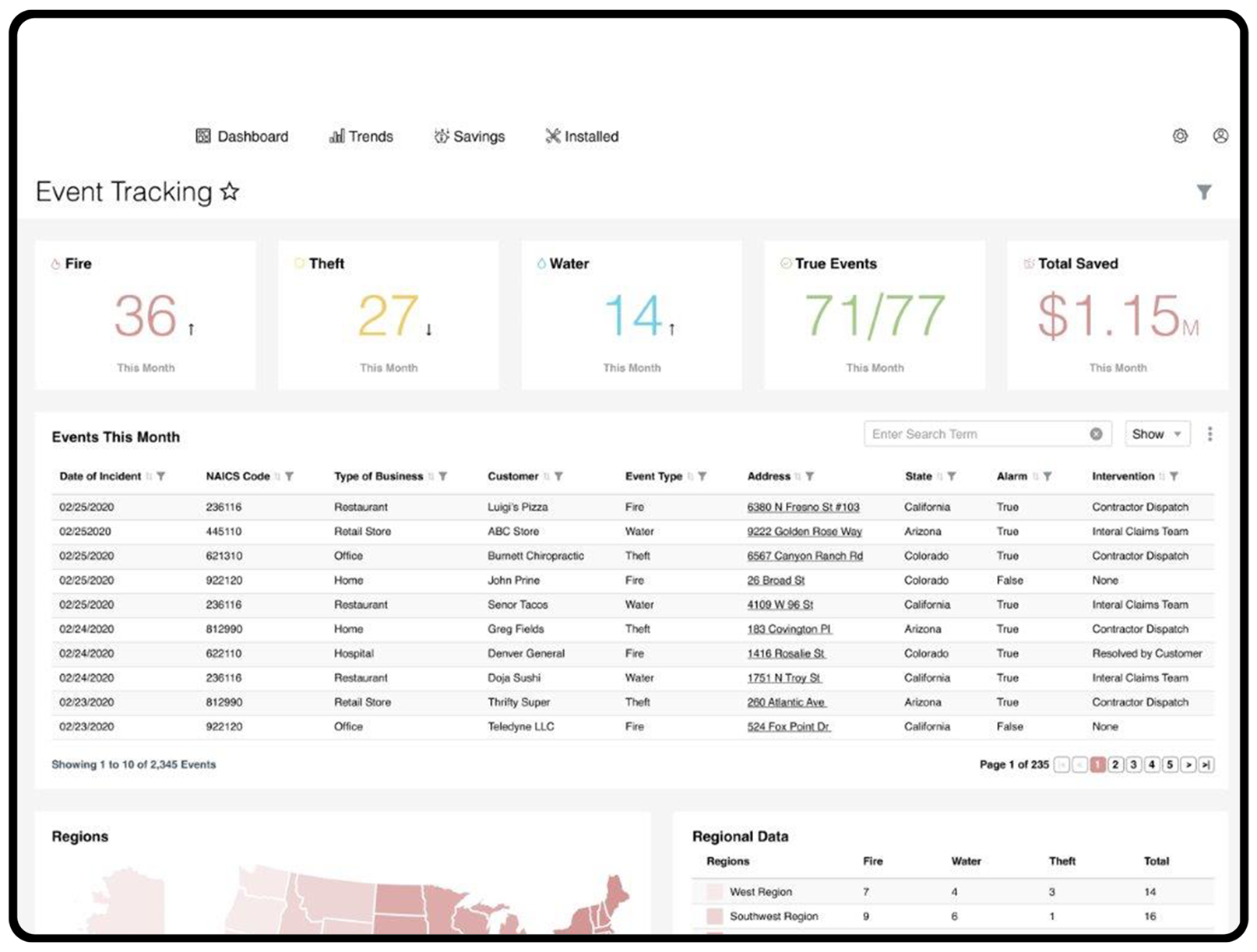1257x952 pixels.
Task: Select Luigi's Pizza customer cell
Action: (518, 507)
